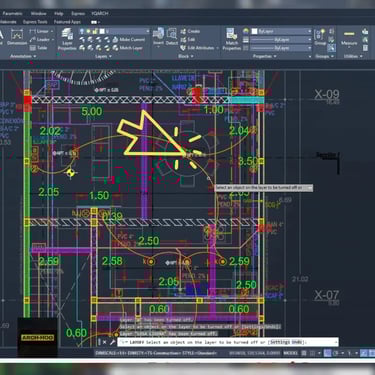Click the command line customize wrench icon
This screenshot has height=375, width=375.
[x=112, y=342]
